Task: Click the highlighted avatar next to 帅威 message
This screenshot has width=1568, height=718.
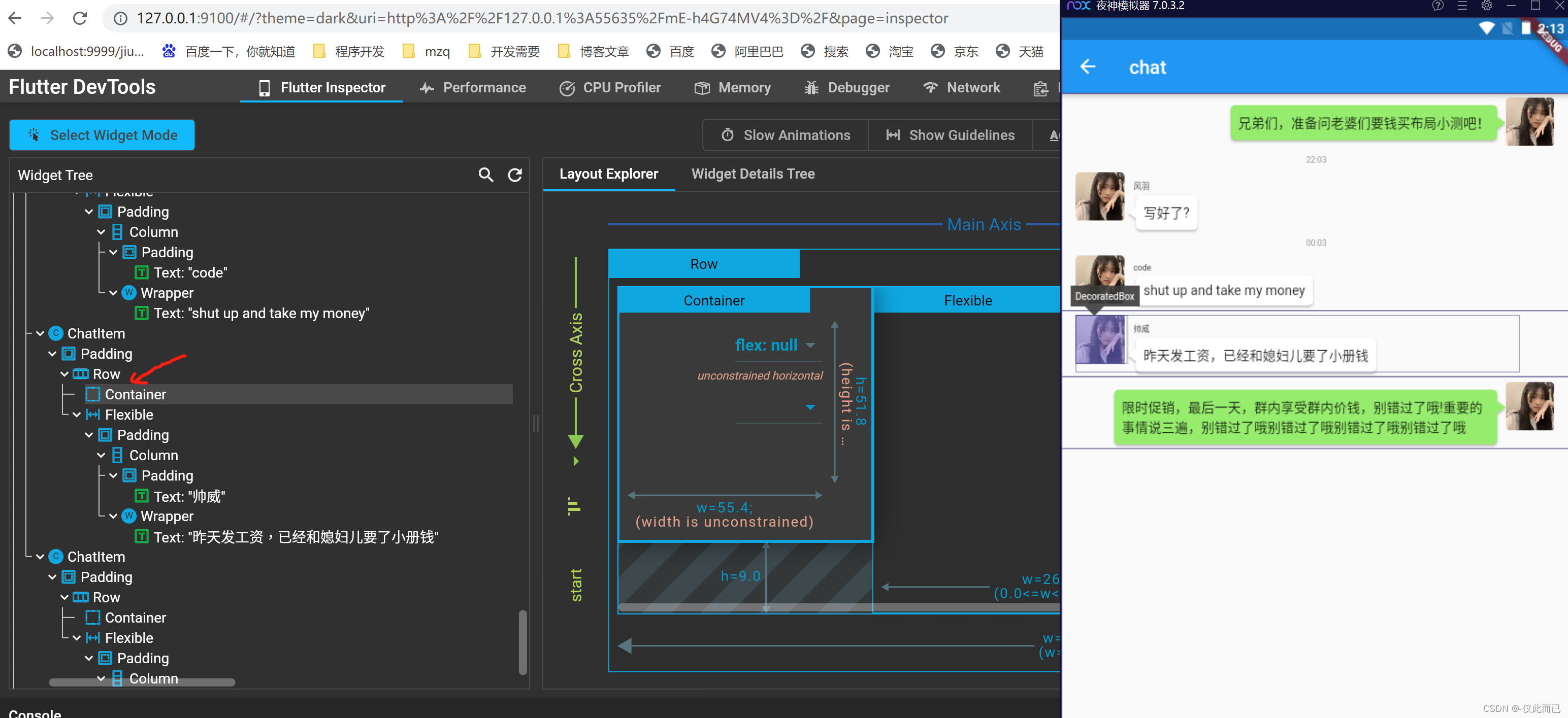Action: pos(1100,339)
